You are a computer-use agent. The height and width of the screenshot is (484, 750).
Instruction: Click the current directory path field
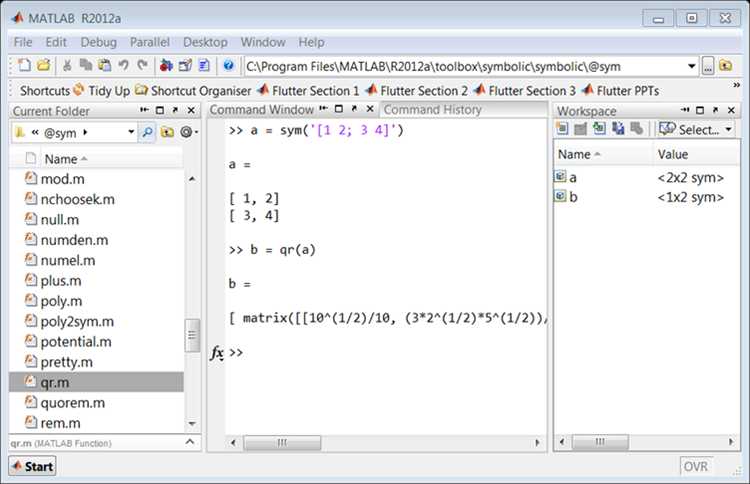click(465, 66)
